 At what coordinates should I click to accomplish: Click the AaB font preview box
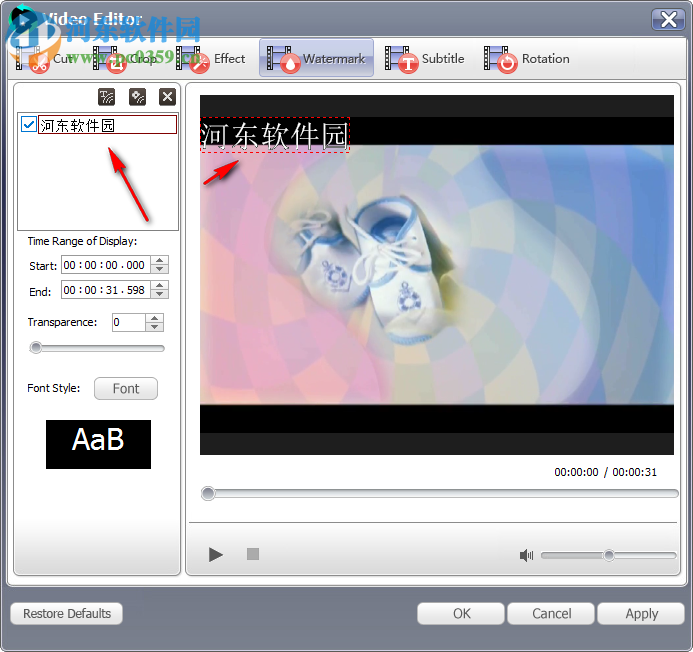point(98,444)
